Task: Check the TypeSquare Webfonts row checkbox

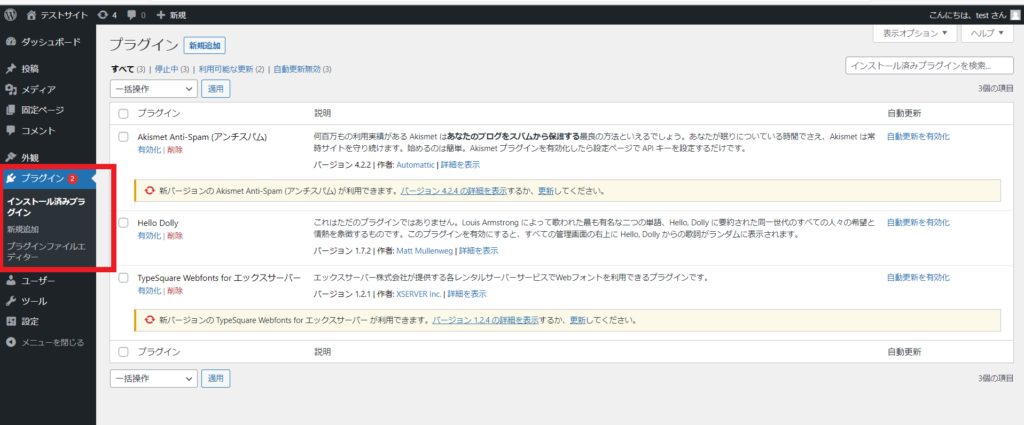Action: pos(123,278)
